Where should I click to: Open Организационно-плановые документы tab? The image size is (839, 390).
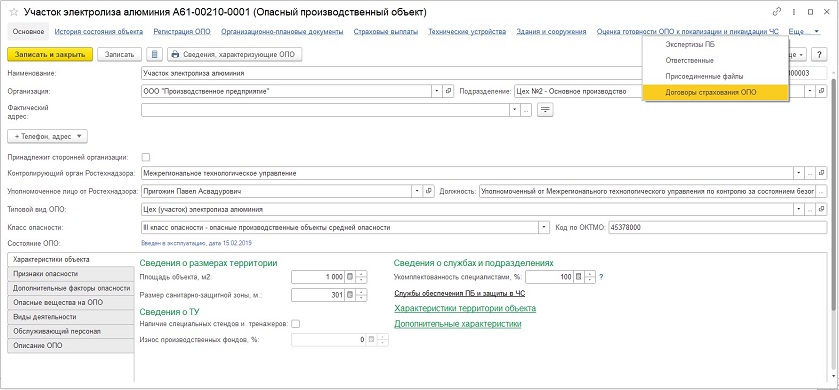(283, 32)
